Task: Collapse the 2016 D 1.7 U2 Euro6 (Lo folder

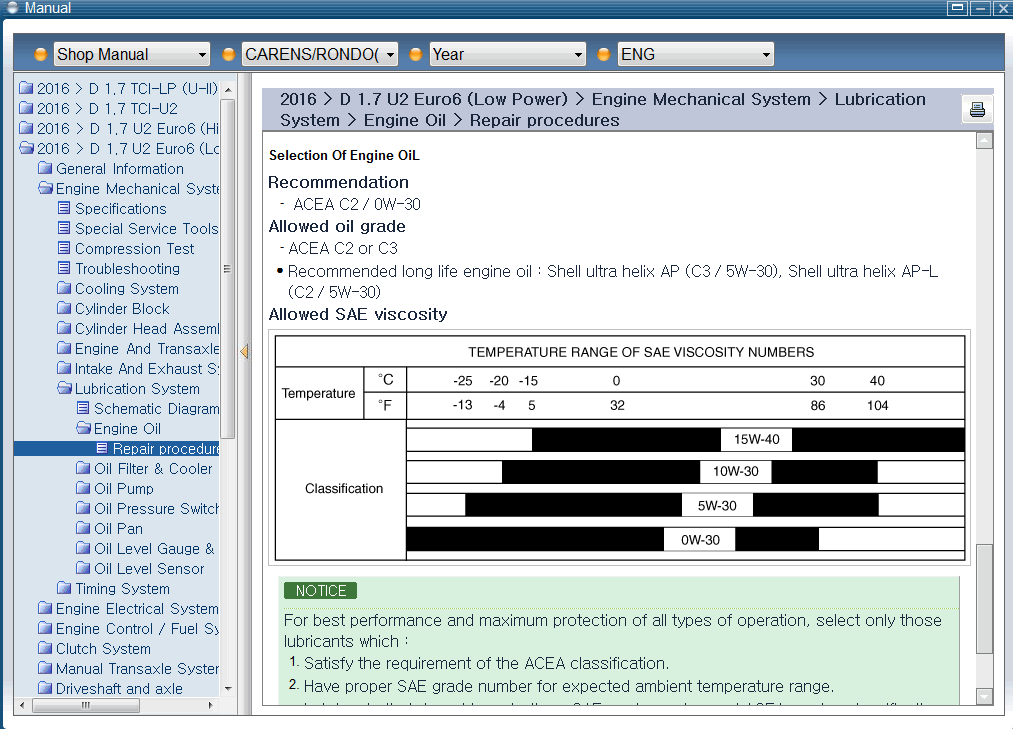Action: point(119,149)
